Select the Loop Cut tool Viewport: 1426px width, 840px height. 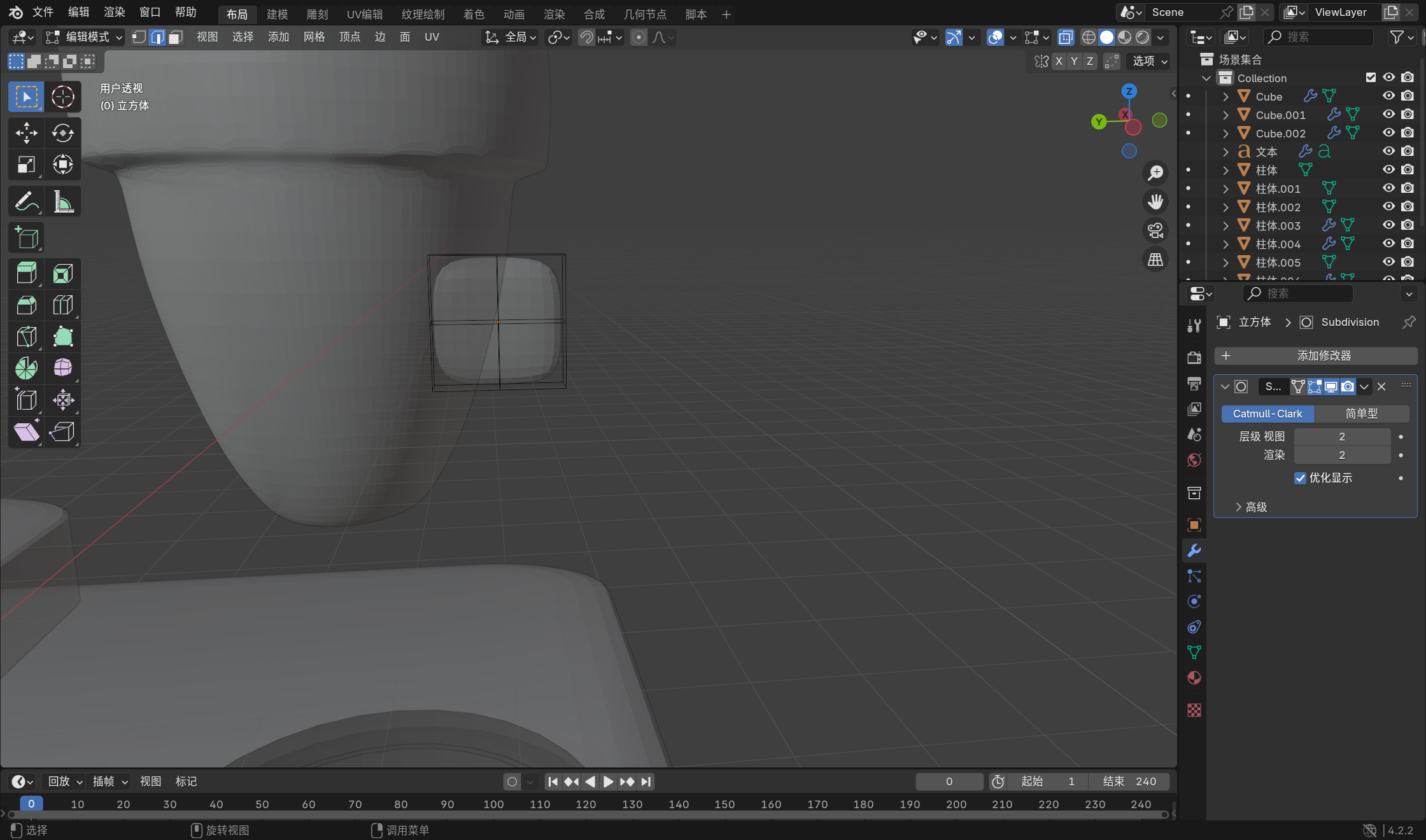coord(62,305)
